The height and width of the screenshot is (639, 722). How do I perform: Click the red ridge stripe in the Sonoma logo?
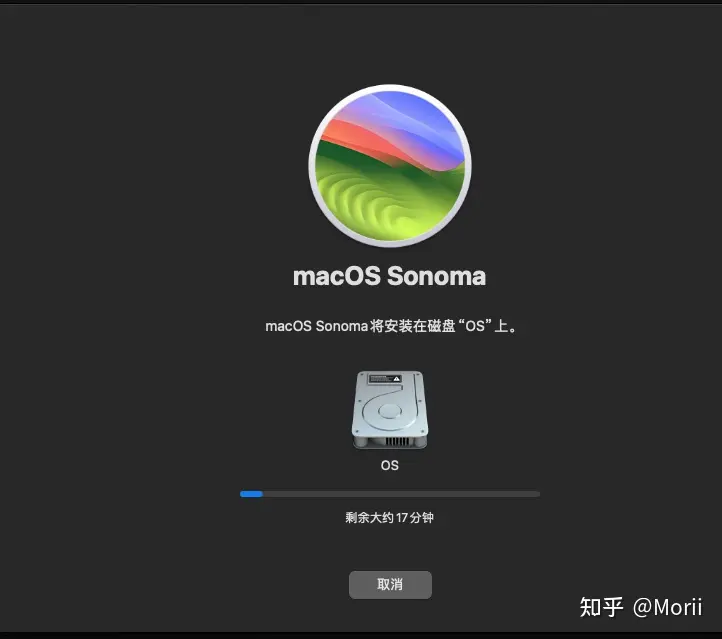coord(368,138)
